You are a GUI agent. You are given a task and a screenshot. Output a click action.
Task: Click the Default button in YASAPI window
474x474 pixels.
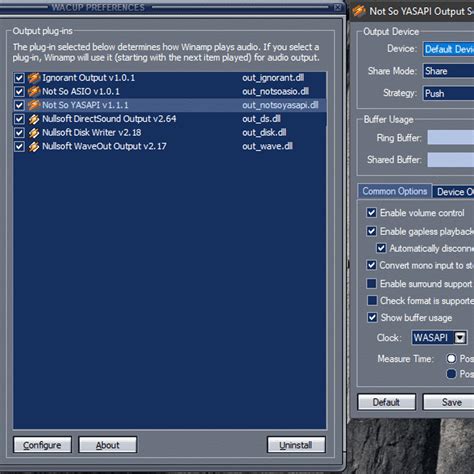click(x=386, y=402)
